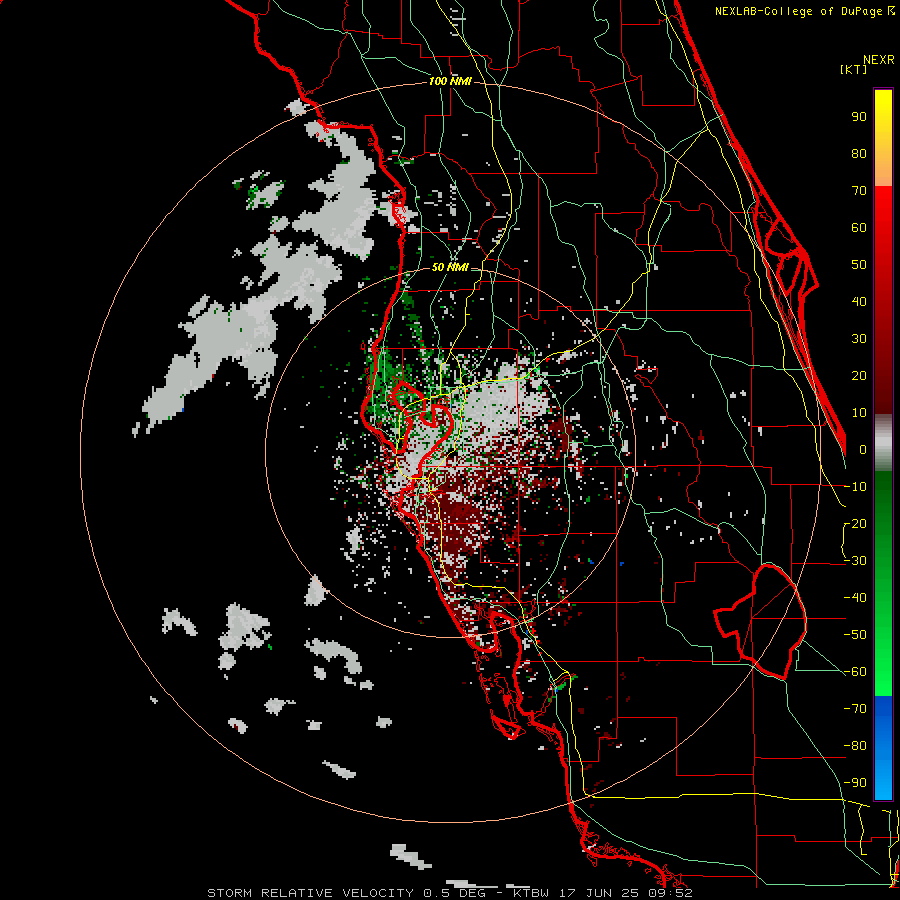Click the yellow top segment of the color bar
This screenshot has height=900, width=900.
point(883,123)
